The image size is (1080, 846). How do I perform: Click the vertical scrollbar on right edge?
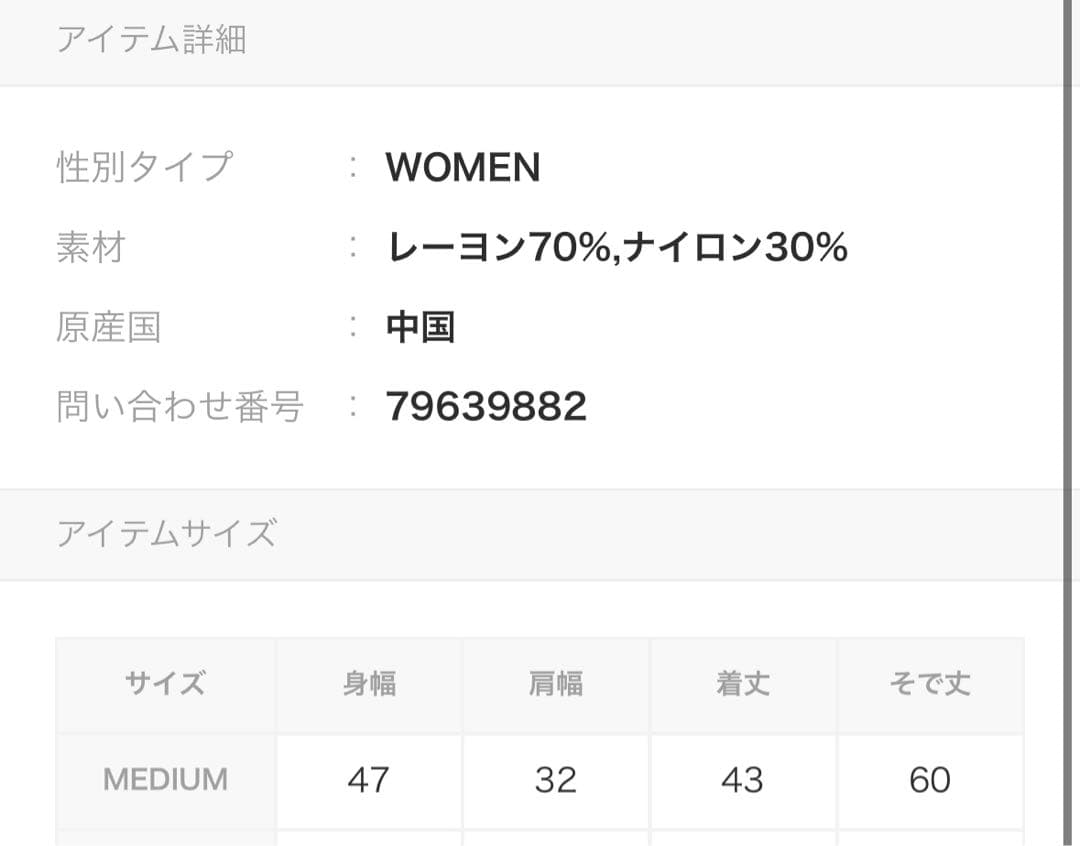[1068, 423]
